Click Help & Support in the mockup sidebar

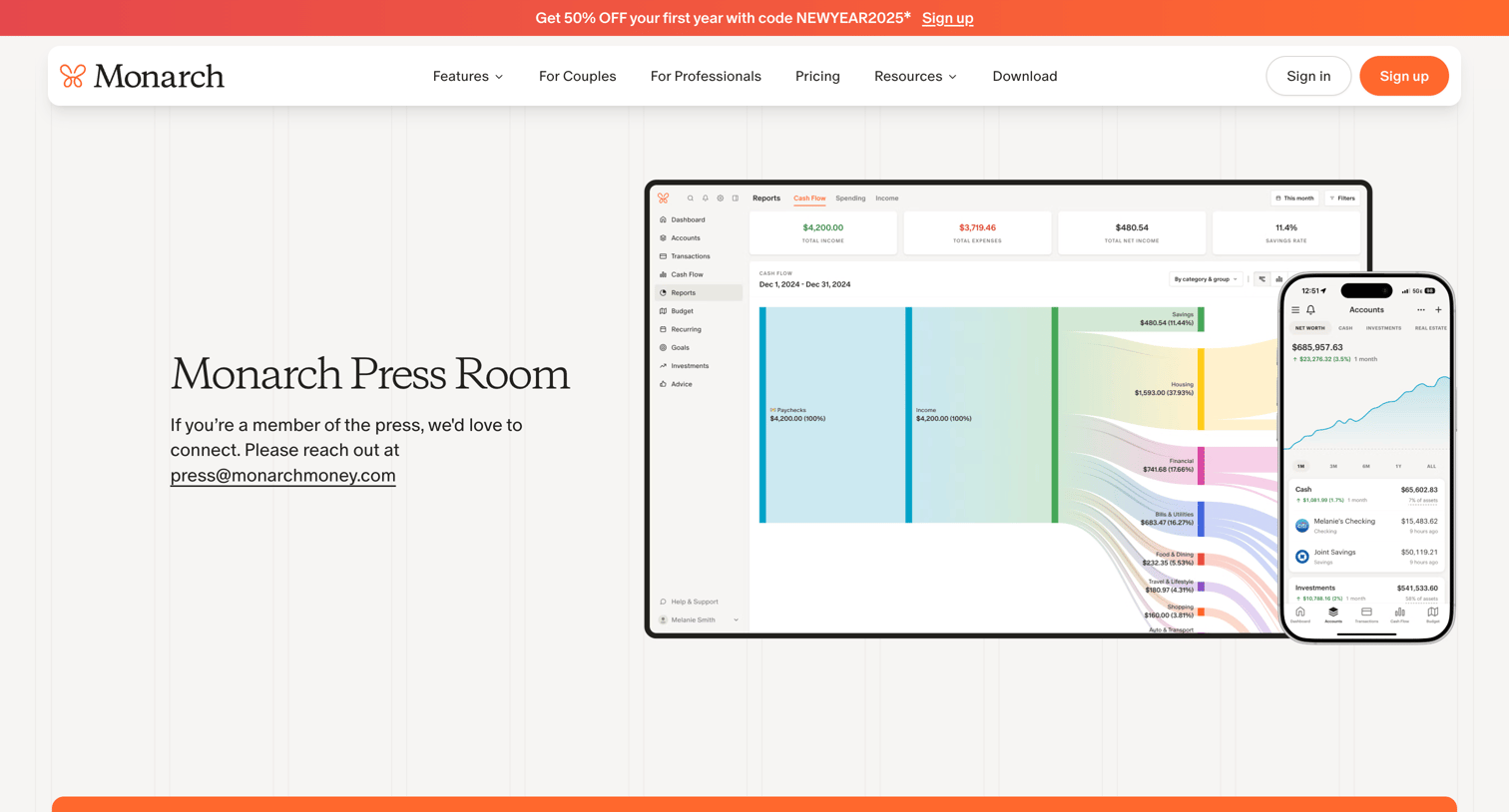click(689, 602)
